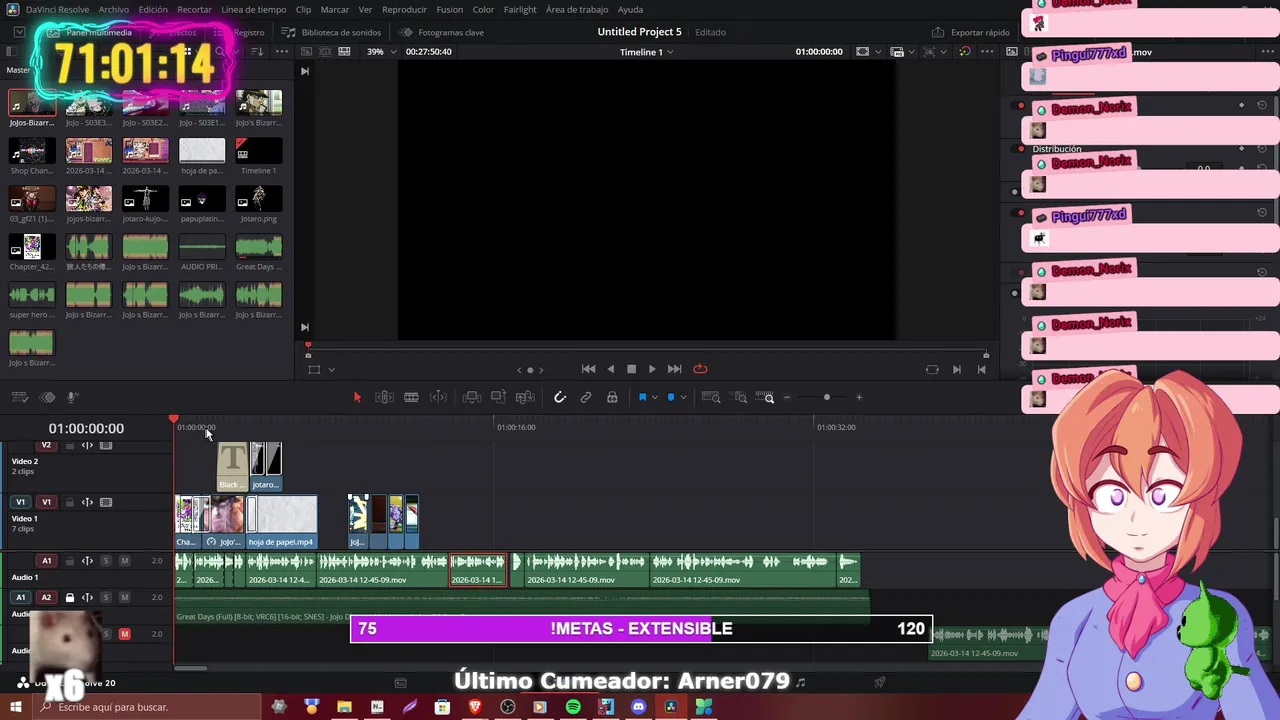Click the viewer Stop button
This screenshot has height=720, width=1280.
[x=631, y=369]
